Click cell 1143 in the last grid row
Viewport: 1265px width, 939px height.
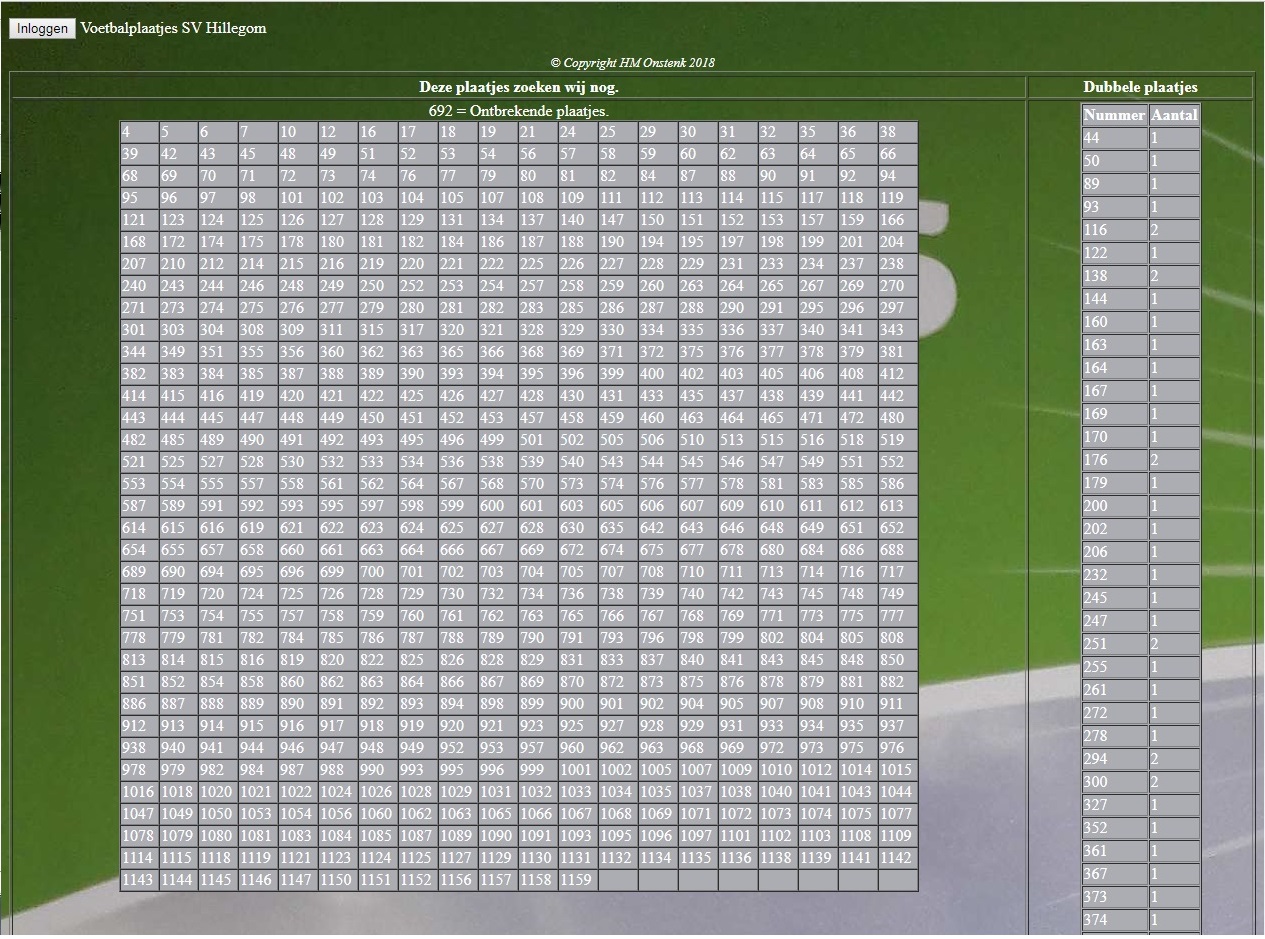[x=139, y=880]
